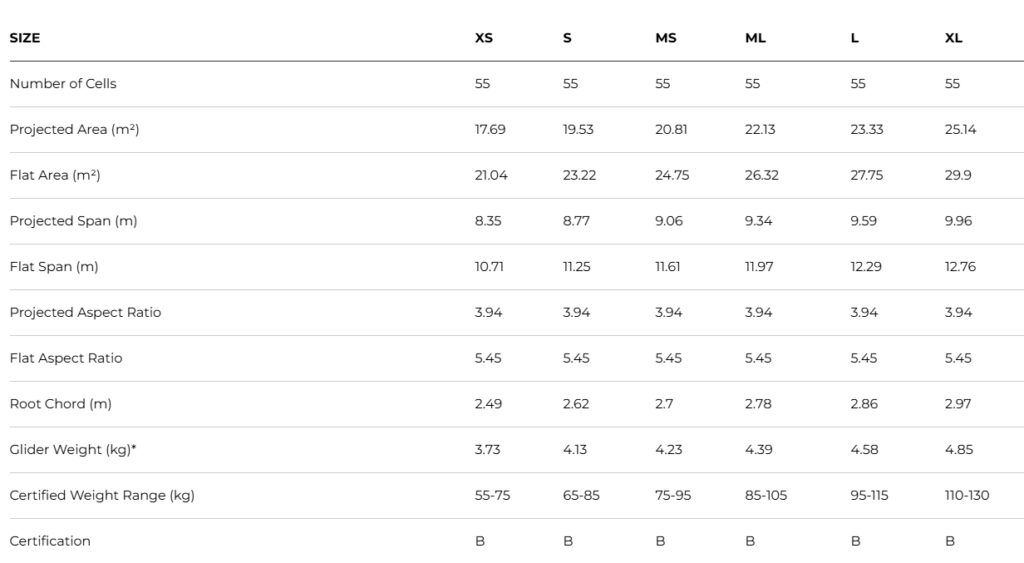Click the Flat Span row label
The image size is (1024, 563).
pyautogui.click(x=54, y=267)
